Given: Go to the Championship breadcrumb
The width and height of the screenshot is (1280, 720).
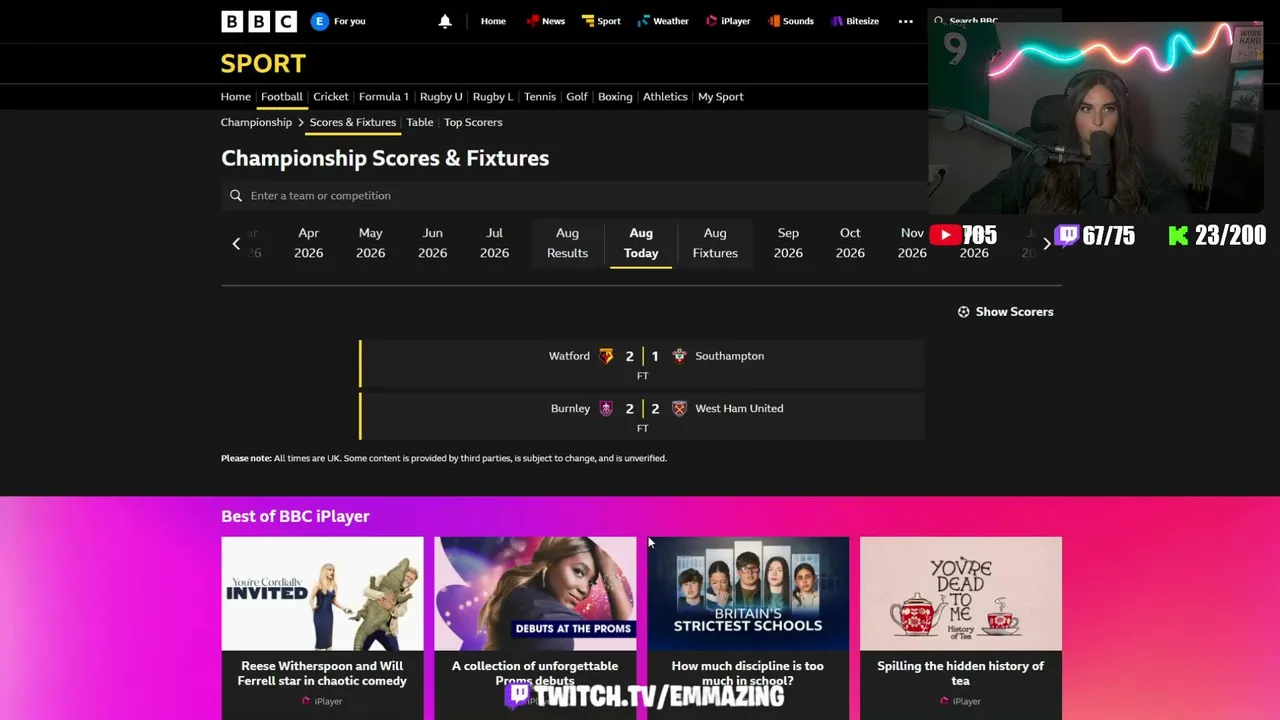Looking at the screenshot, I should pyautogui.click(x=256, y=122).
